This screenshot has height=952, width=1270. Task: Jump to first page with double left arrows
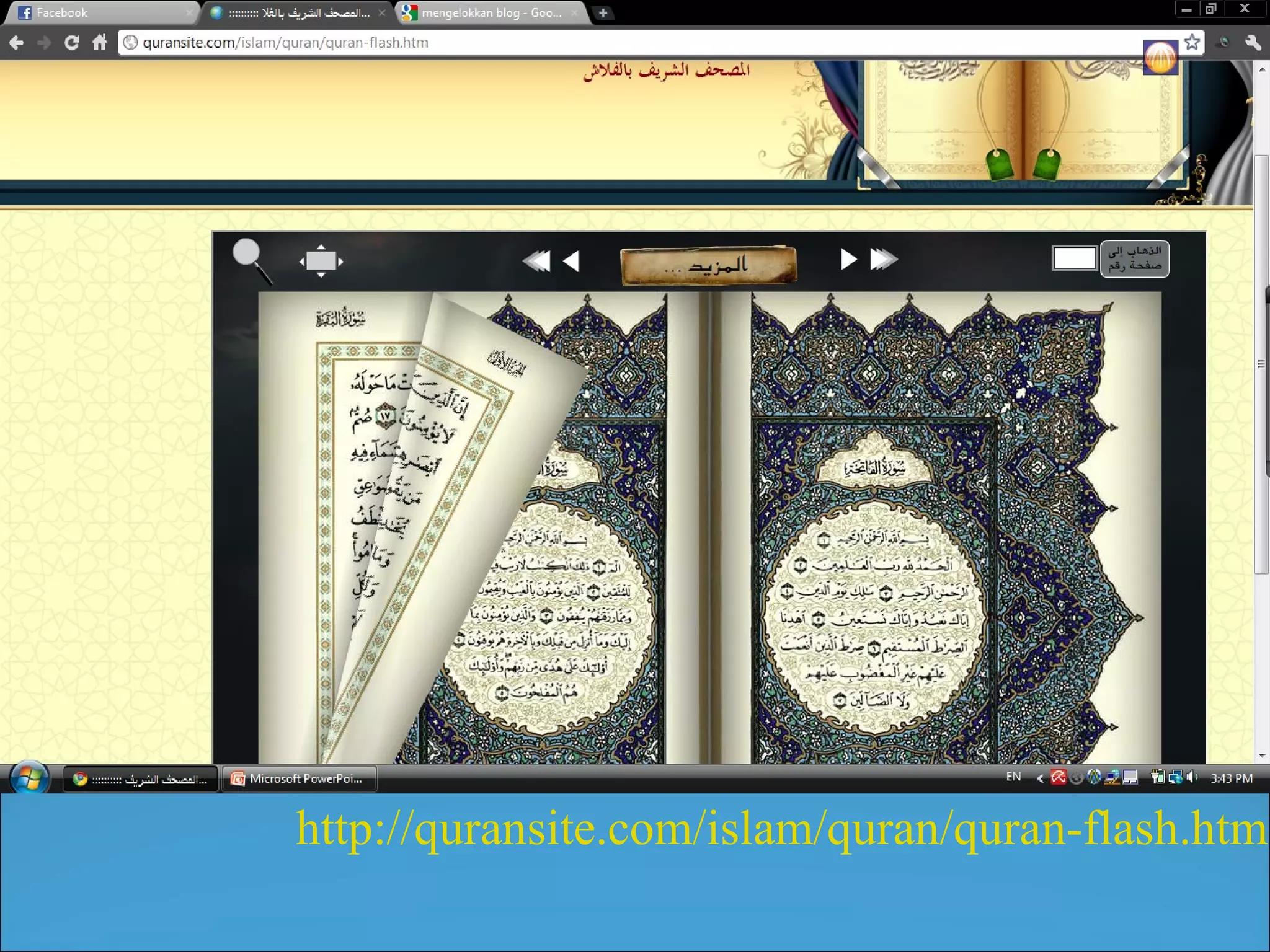(x=536, y=261)
